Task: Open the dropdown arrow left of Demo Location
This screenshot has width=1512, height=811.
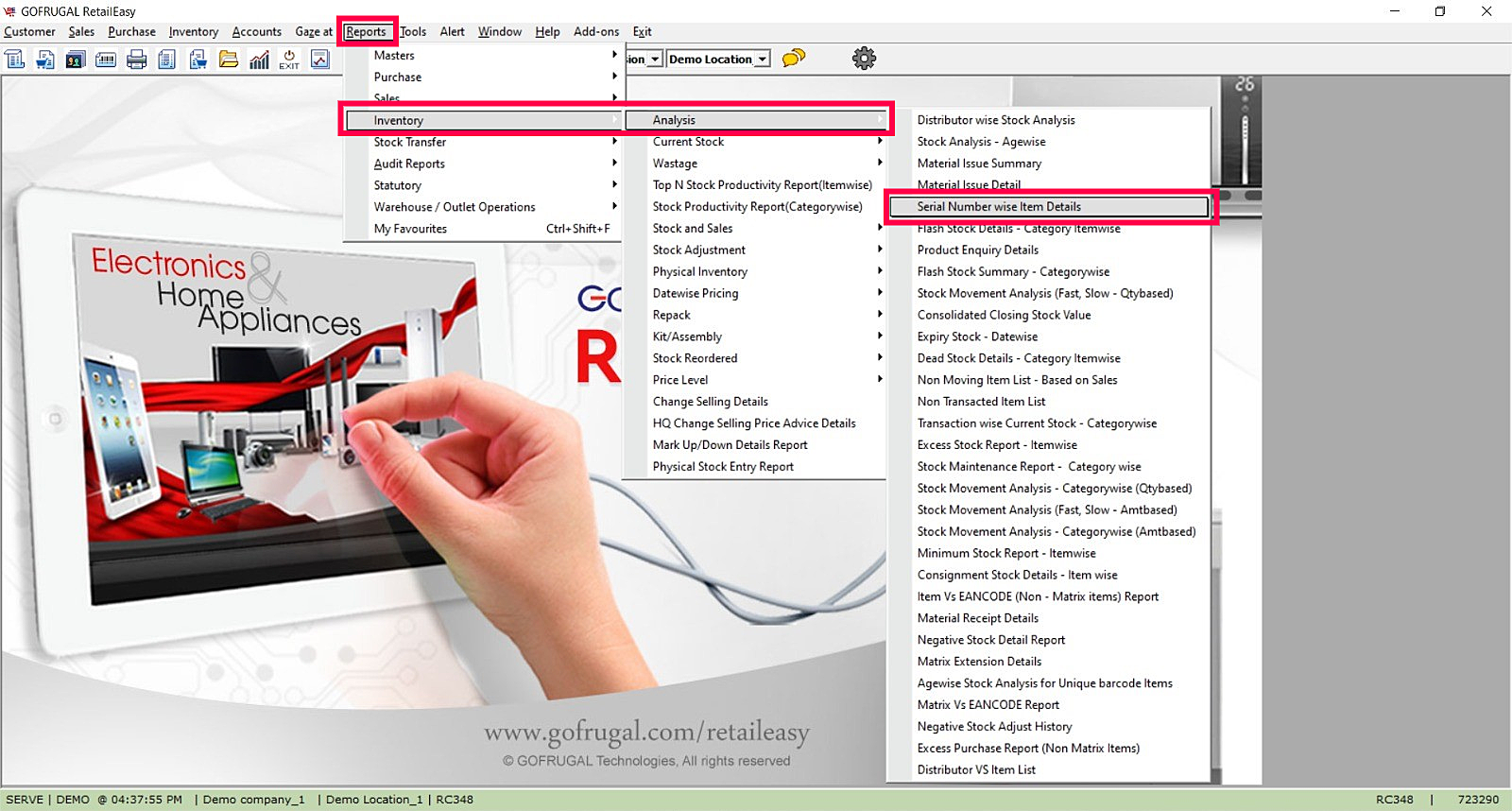Action: [x=654, y=59]
